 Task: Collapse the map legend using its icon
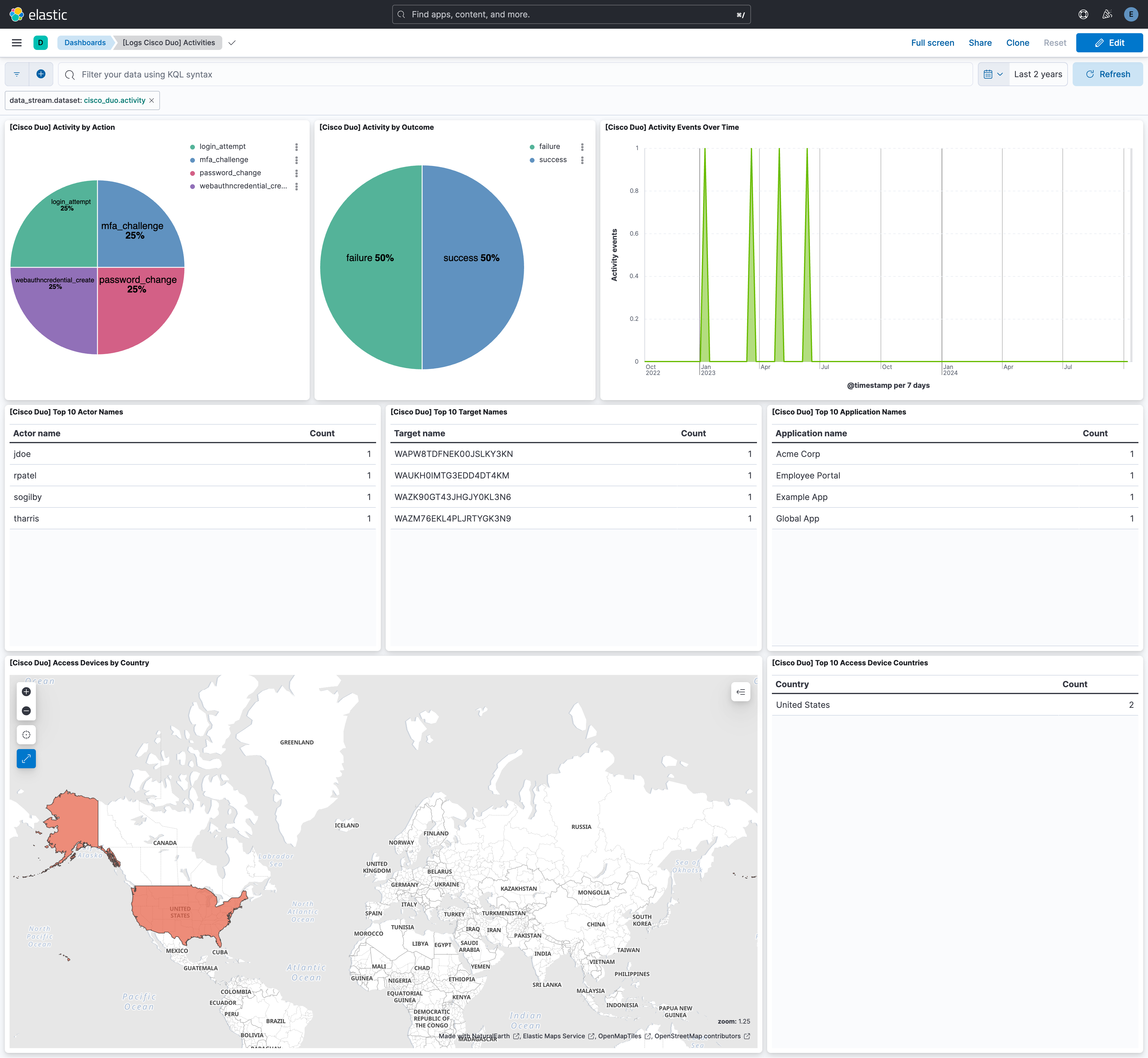(x=741, y=692)
